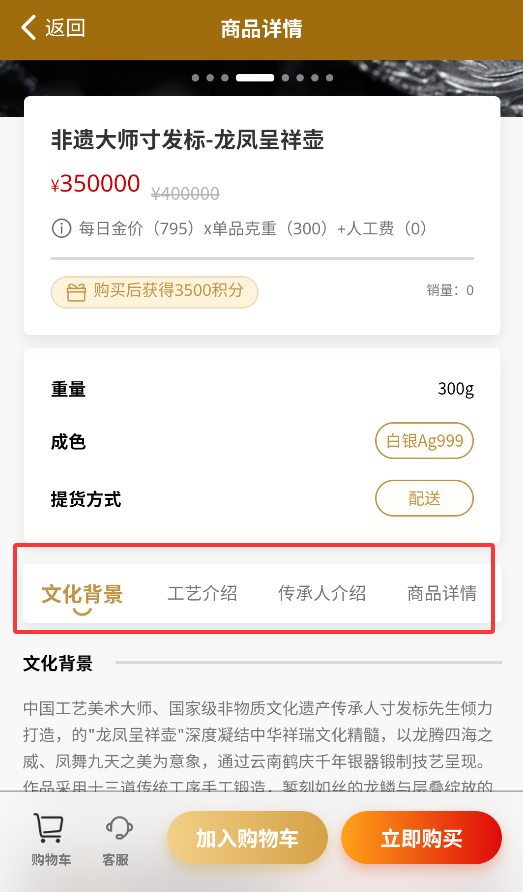Select the 白银Ag999 purity option

(424, 441)
